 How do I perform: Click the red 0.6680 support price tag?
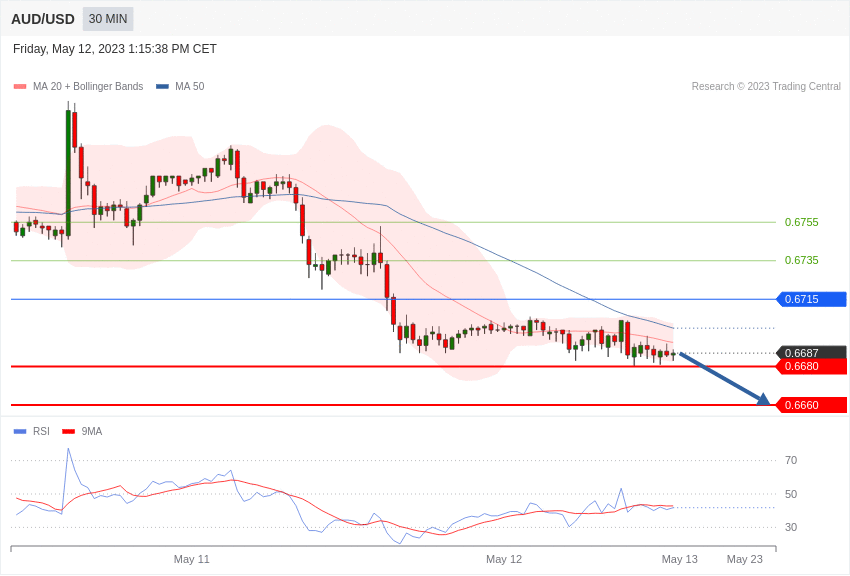point(812,366)
